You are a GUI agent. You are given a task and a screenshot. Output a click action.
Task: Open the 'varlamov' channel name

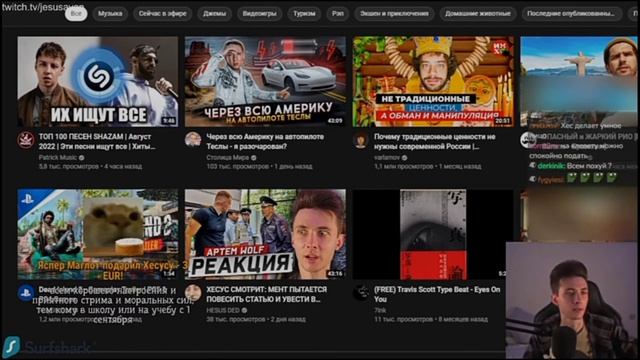click(x=387, y=157)
